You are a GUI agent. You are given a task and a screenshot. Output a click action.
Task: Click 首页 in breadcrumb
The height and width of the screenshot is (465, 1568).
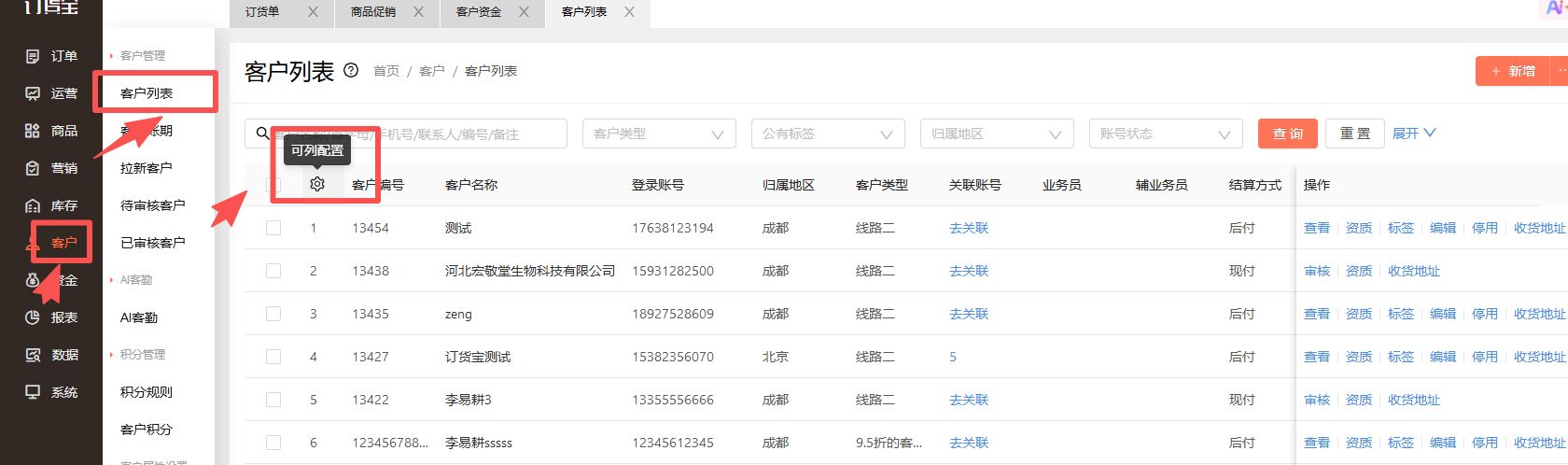coord(386,71)
